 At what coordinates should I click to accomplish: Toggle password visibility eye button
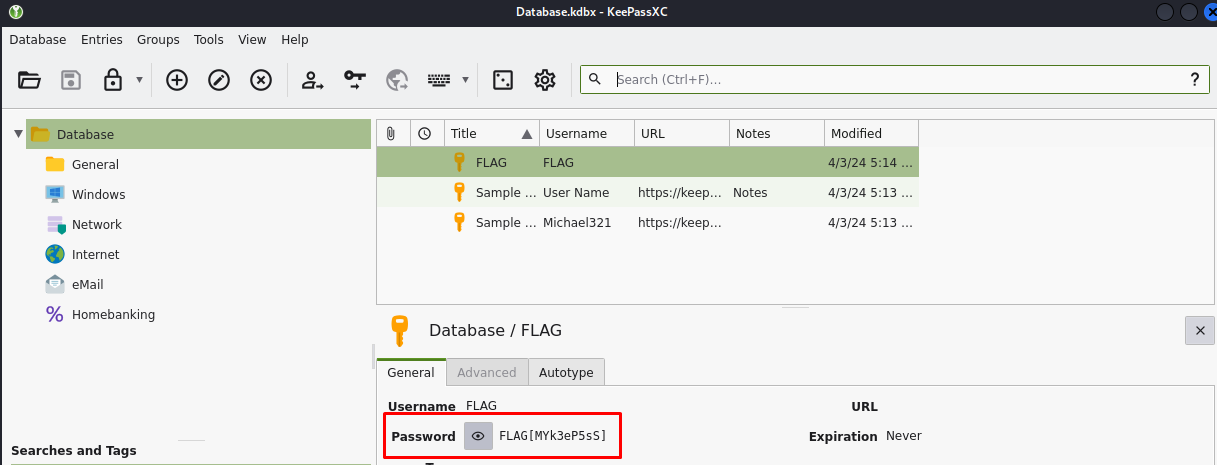(478, 436)
